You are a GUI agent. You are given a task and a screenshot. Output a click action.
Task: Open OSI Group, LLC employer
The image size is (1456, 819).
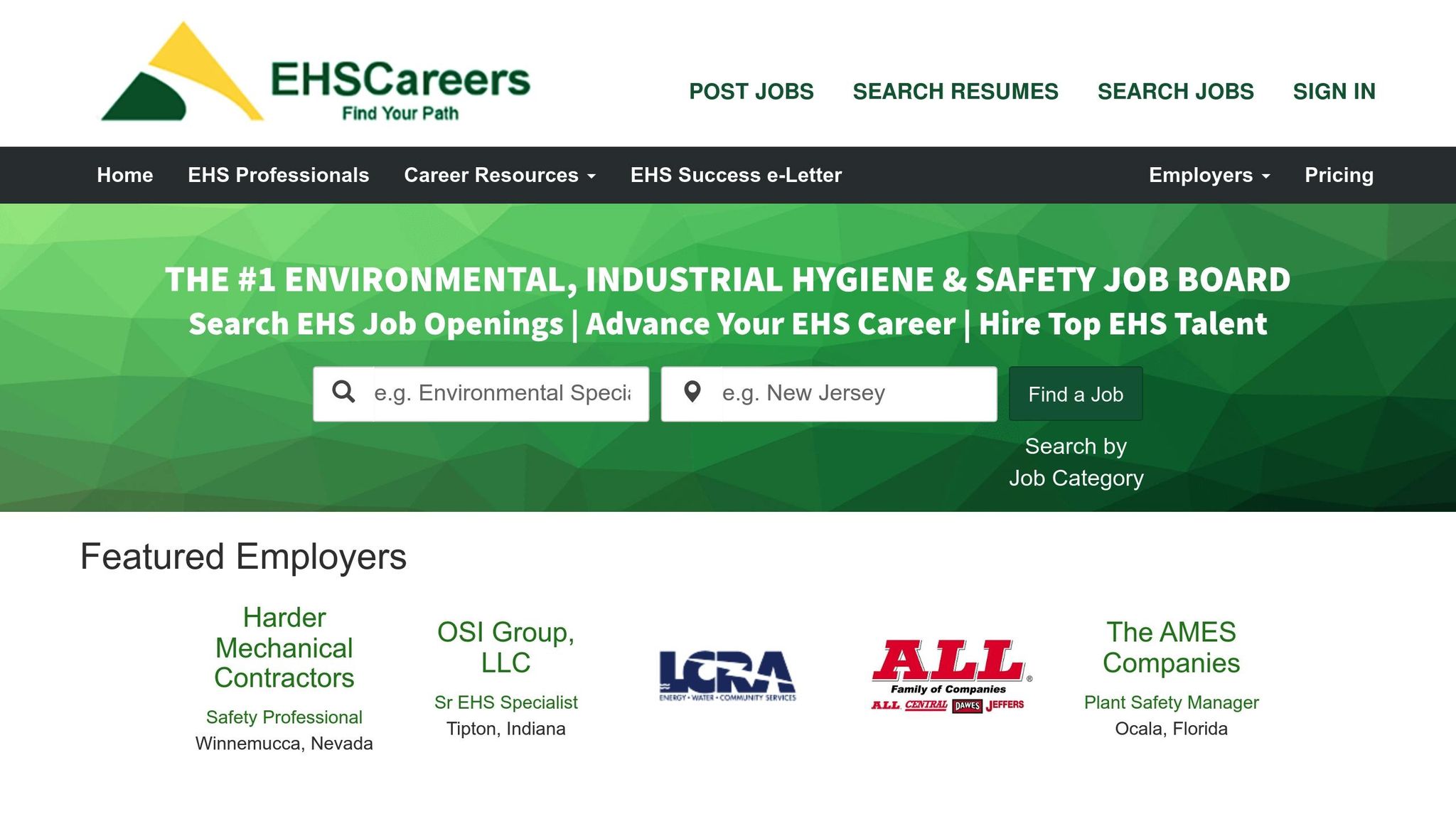click(x=505, y=648)
